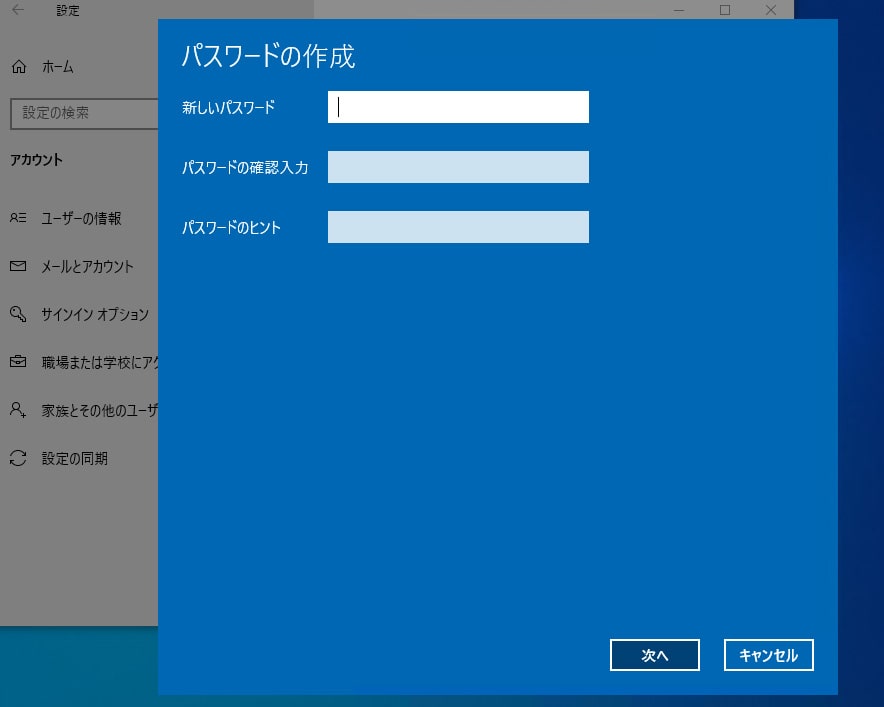Click the home icon beside ホーム
884x707 pixels.
19,67
